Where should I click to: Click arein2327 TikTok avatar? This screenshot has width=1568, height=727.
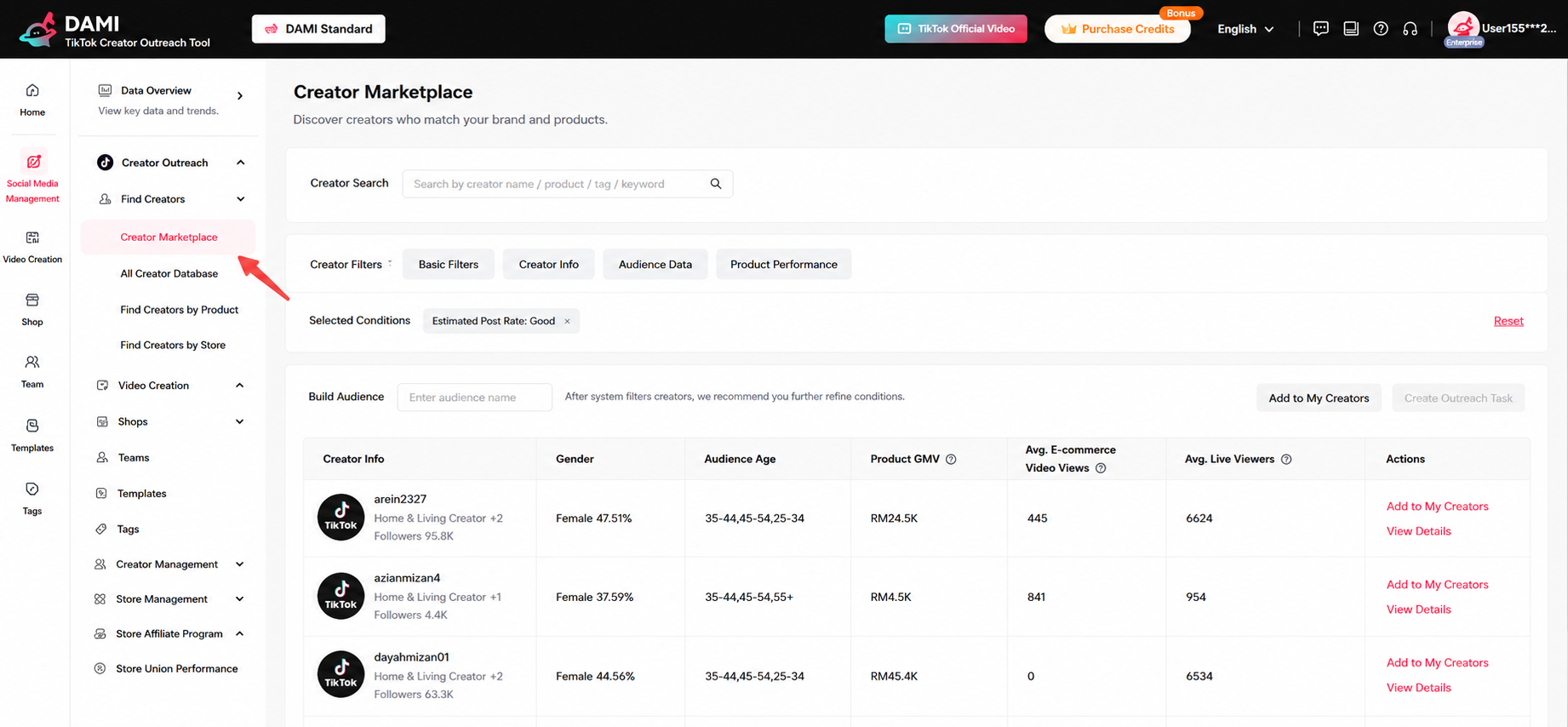340,518
